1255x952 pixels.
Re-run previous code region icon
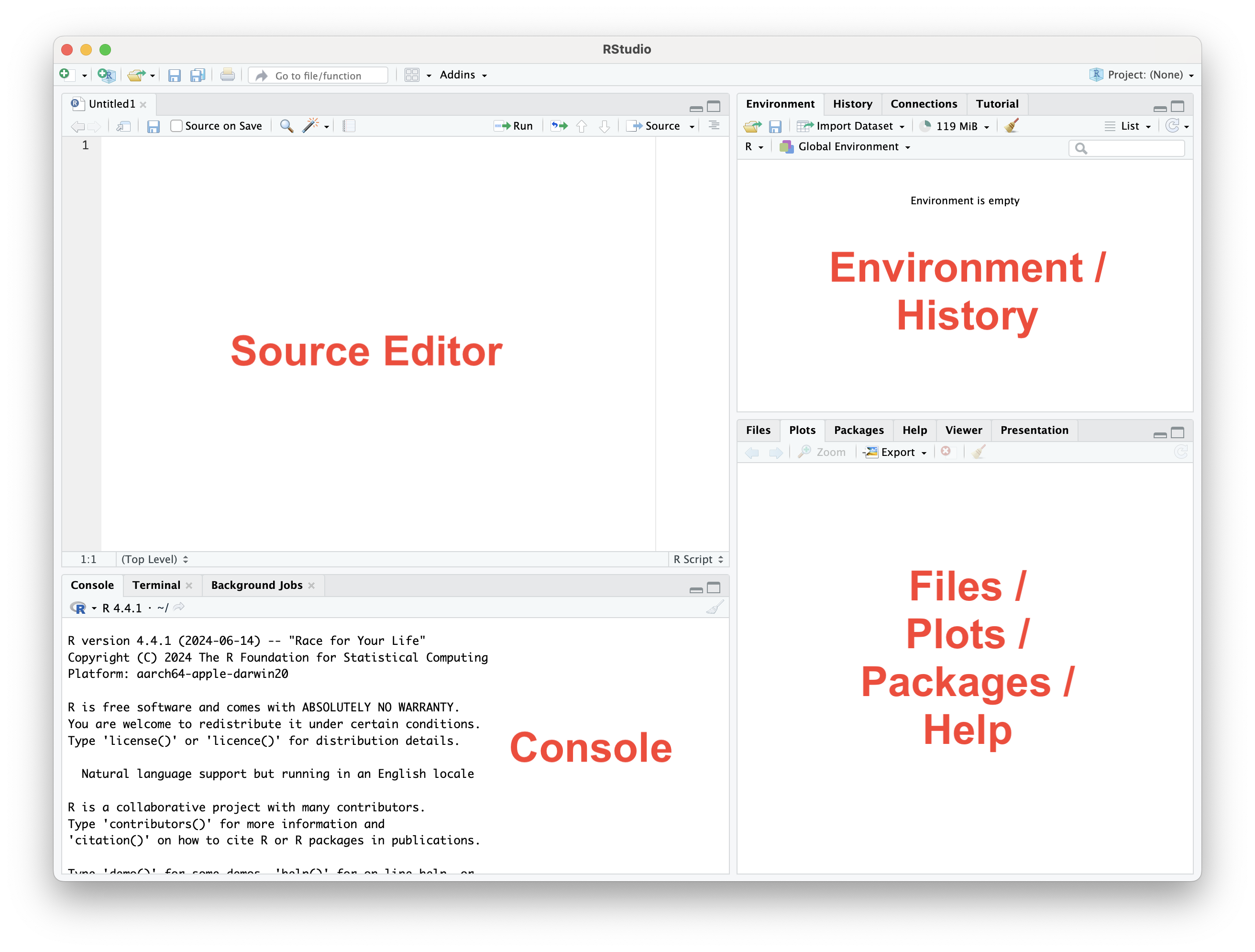tap(560, 126)
